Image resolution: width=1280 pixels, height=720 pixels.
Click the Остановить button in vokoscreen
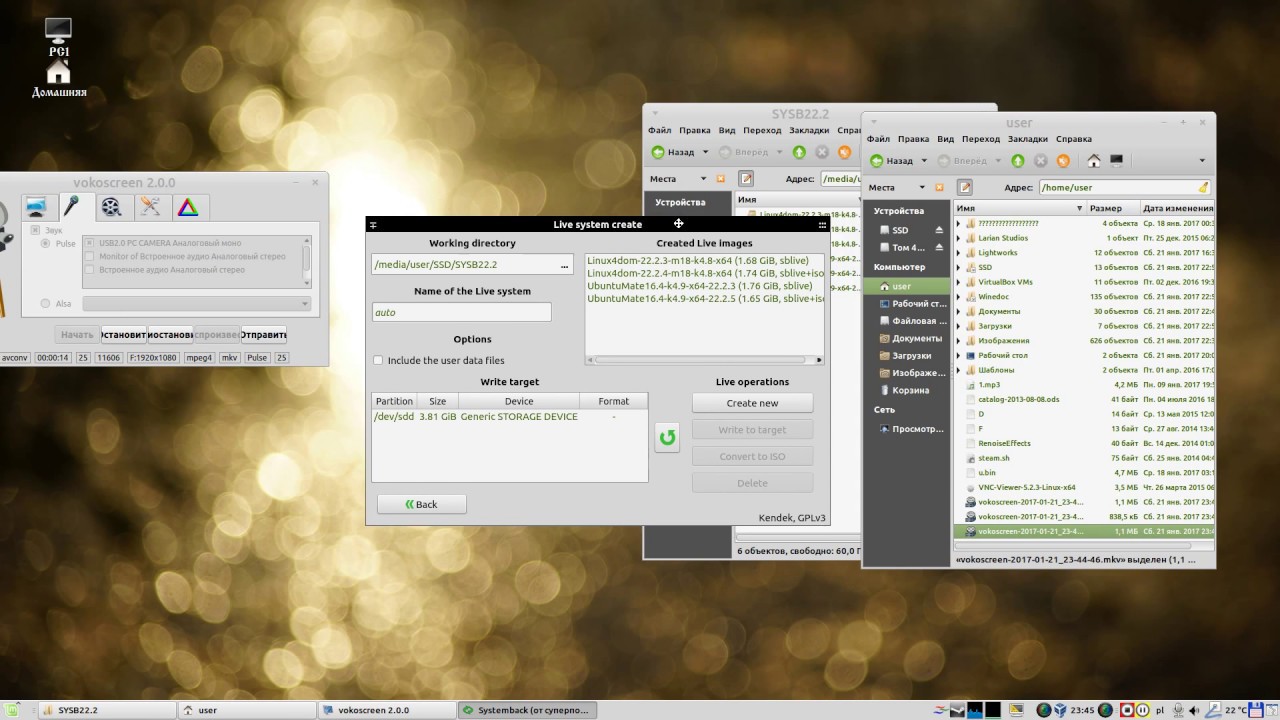click(123, 334)
